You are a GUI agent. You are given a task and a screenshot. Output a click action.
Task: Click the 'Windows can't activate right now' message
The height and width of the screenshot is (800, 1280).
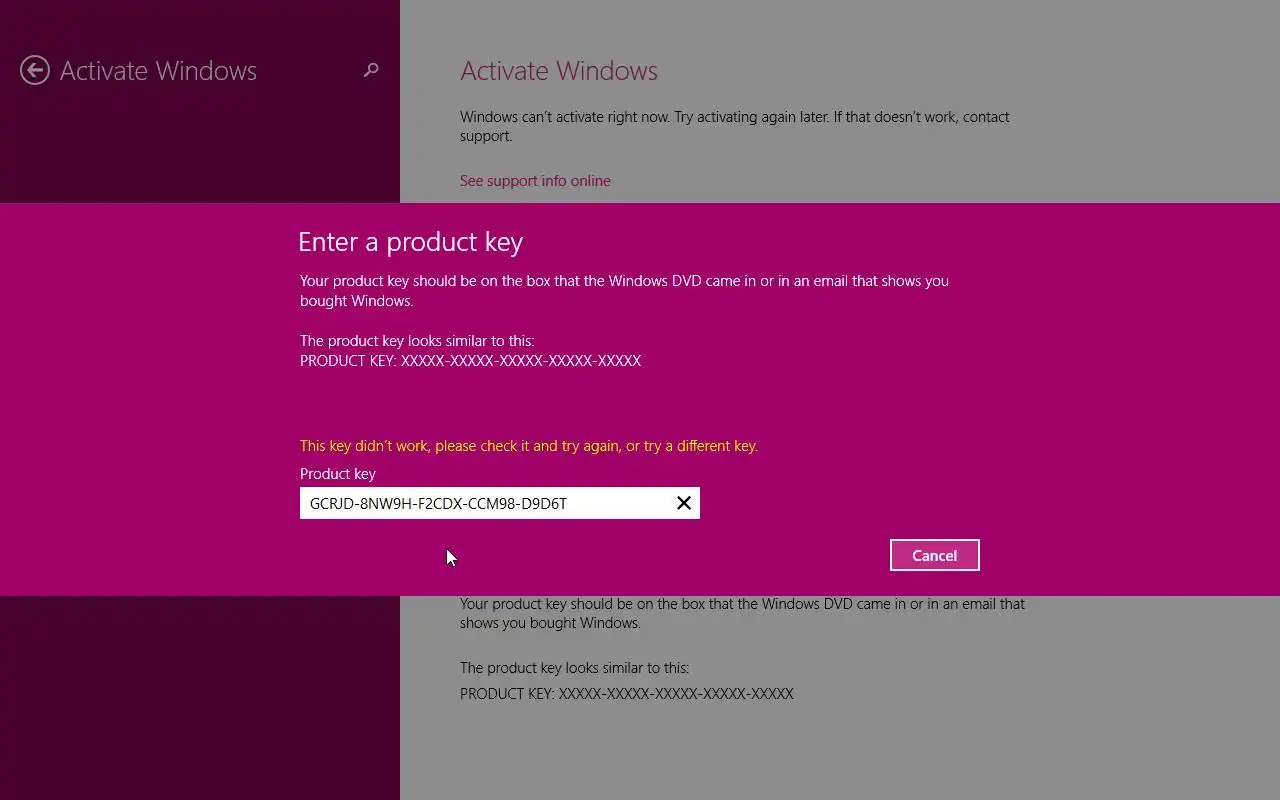(x=735, y=126)
